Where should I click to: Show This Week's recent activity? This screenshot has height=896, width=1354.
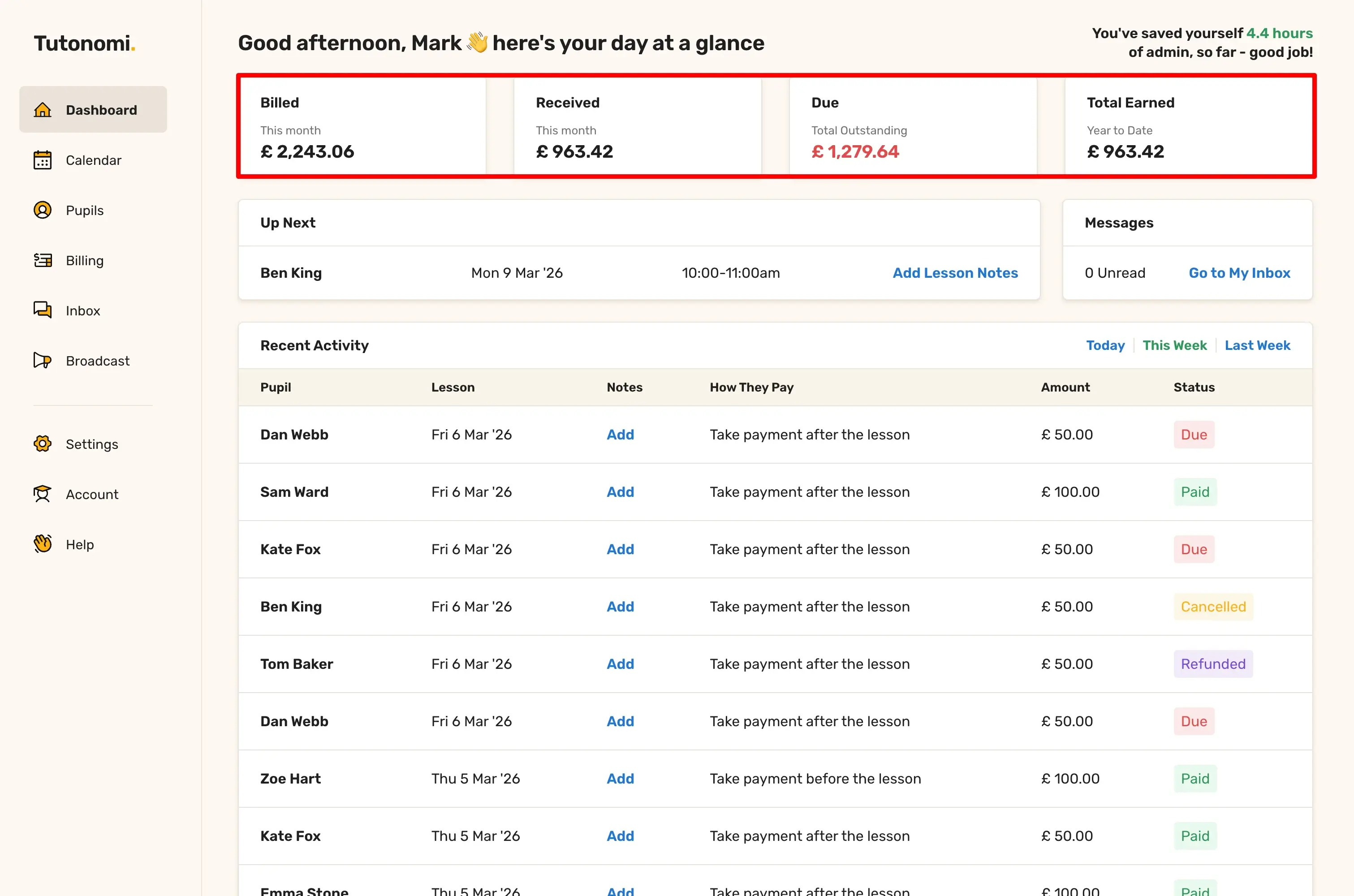[x=1174, y=345]
